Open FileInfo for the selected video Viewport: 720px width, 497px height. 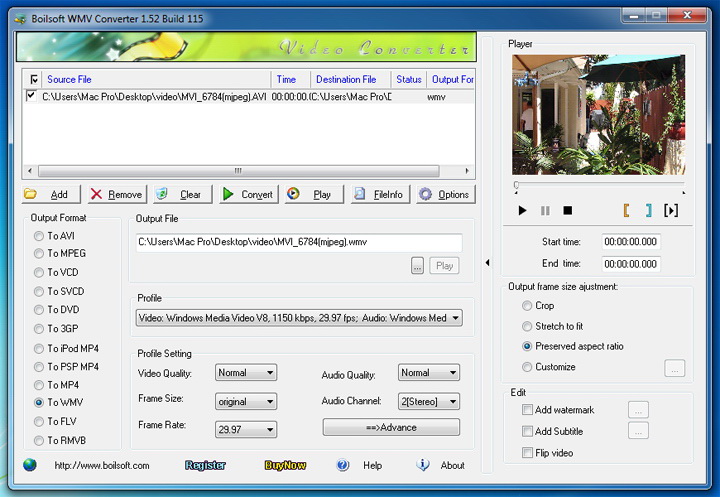click(x=378, y=194)
